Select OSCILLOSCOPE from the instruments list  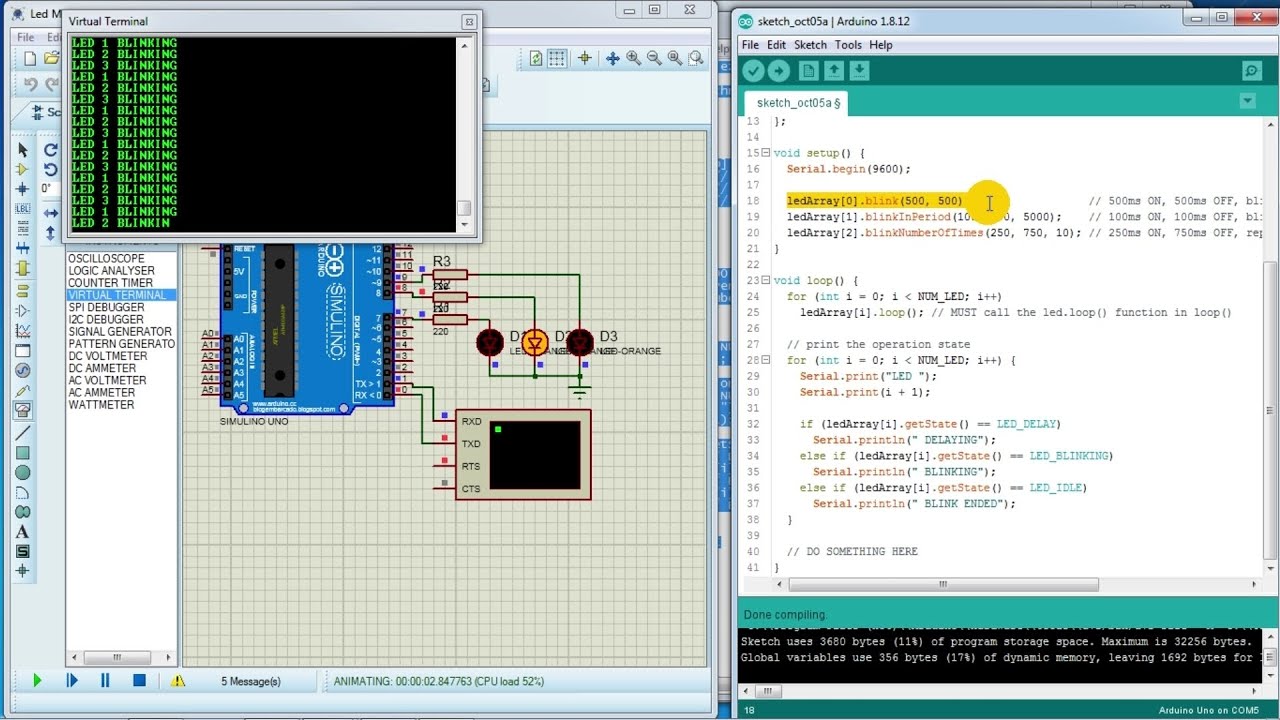[106, 259]
